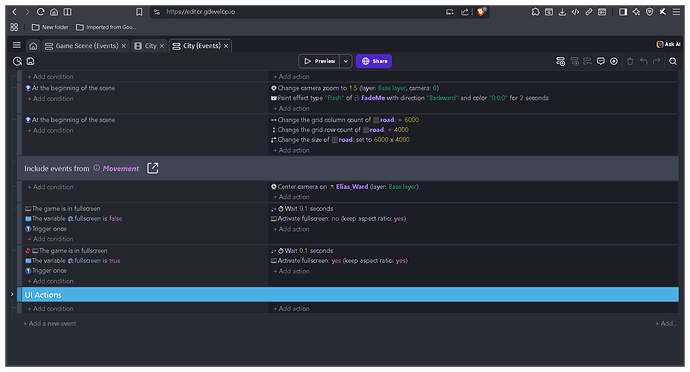
Task: Add a new event with toolbar icon
Action: coord(560,61)
